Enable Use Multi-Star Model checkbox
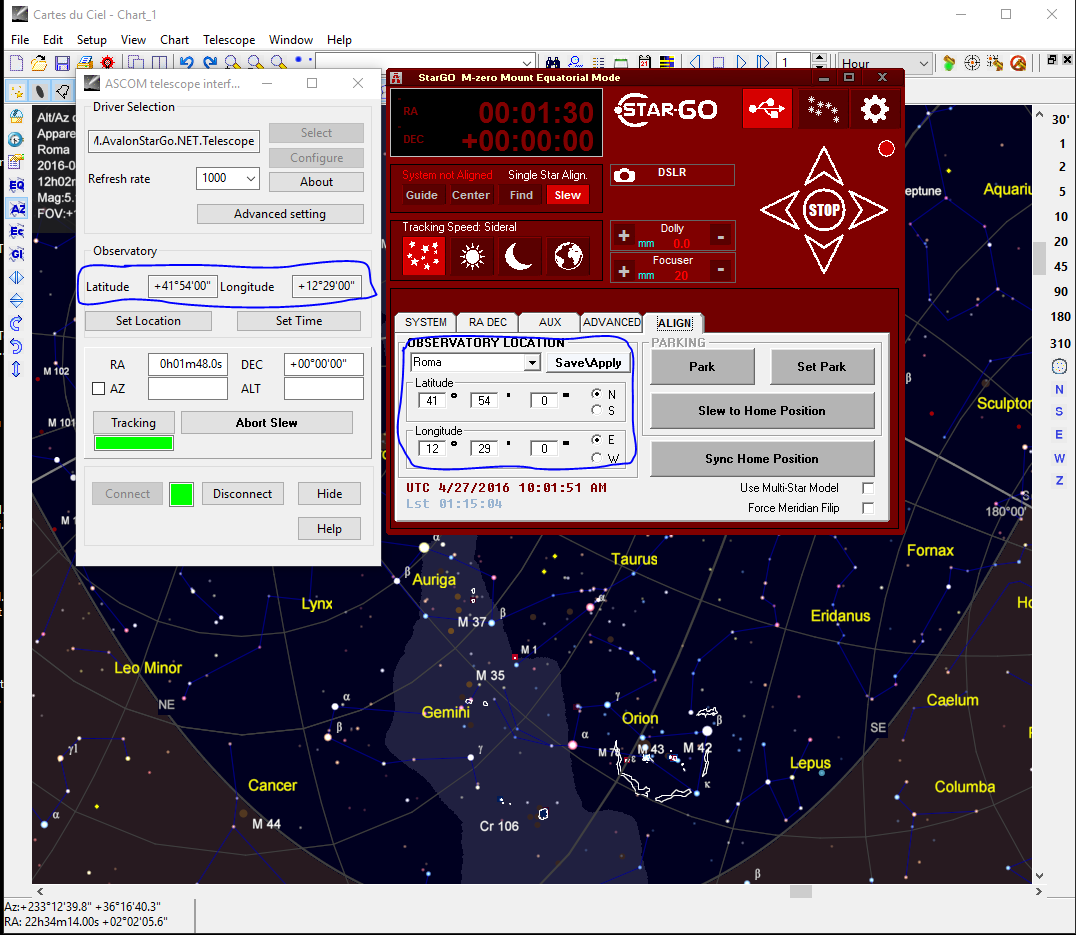Viewport: 1076px width, 935px height. click(868, 488)
